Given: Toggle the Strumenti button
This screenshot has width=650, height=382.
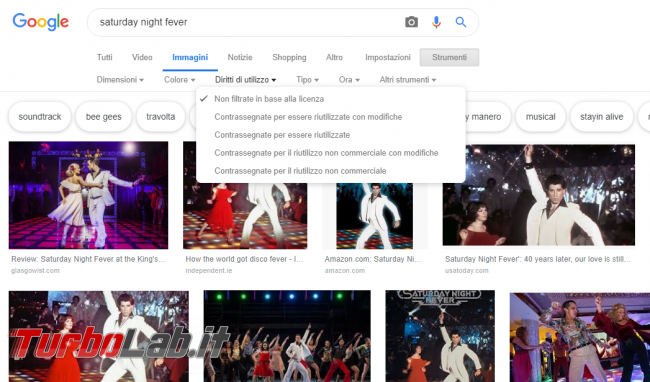Looking at the screenshot, I should [x=449, y=57].
